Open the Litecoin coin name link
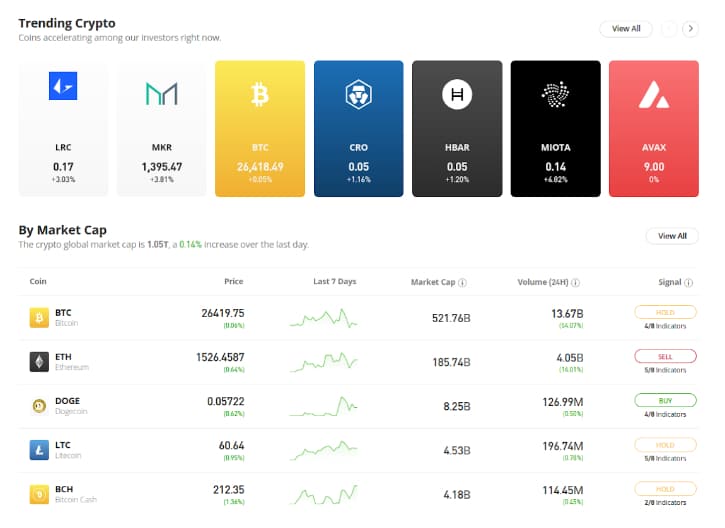Screen dimensions: 725x528 coord(68,455)
